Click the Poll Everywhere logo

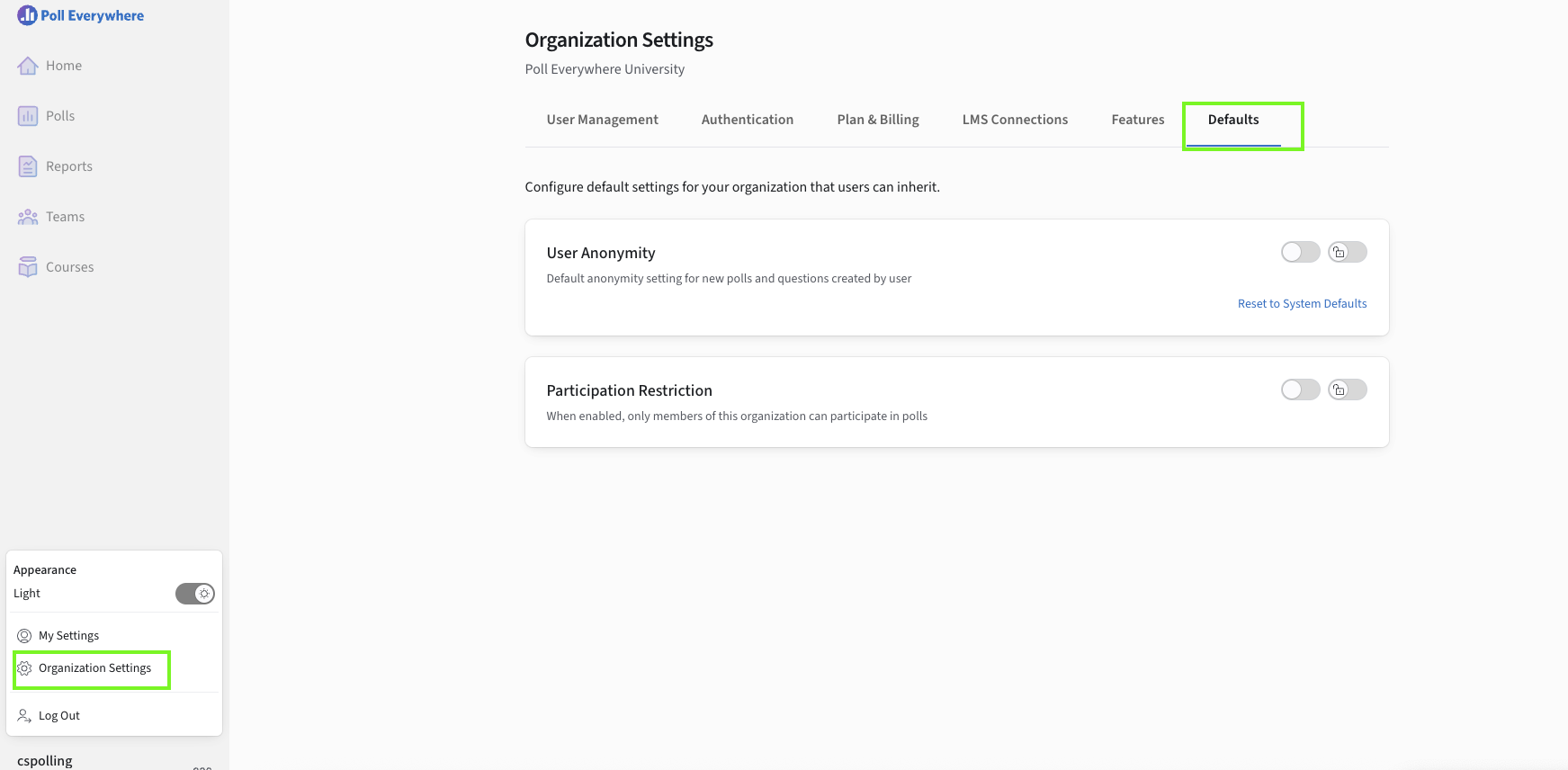pos(80,15)
